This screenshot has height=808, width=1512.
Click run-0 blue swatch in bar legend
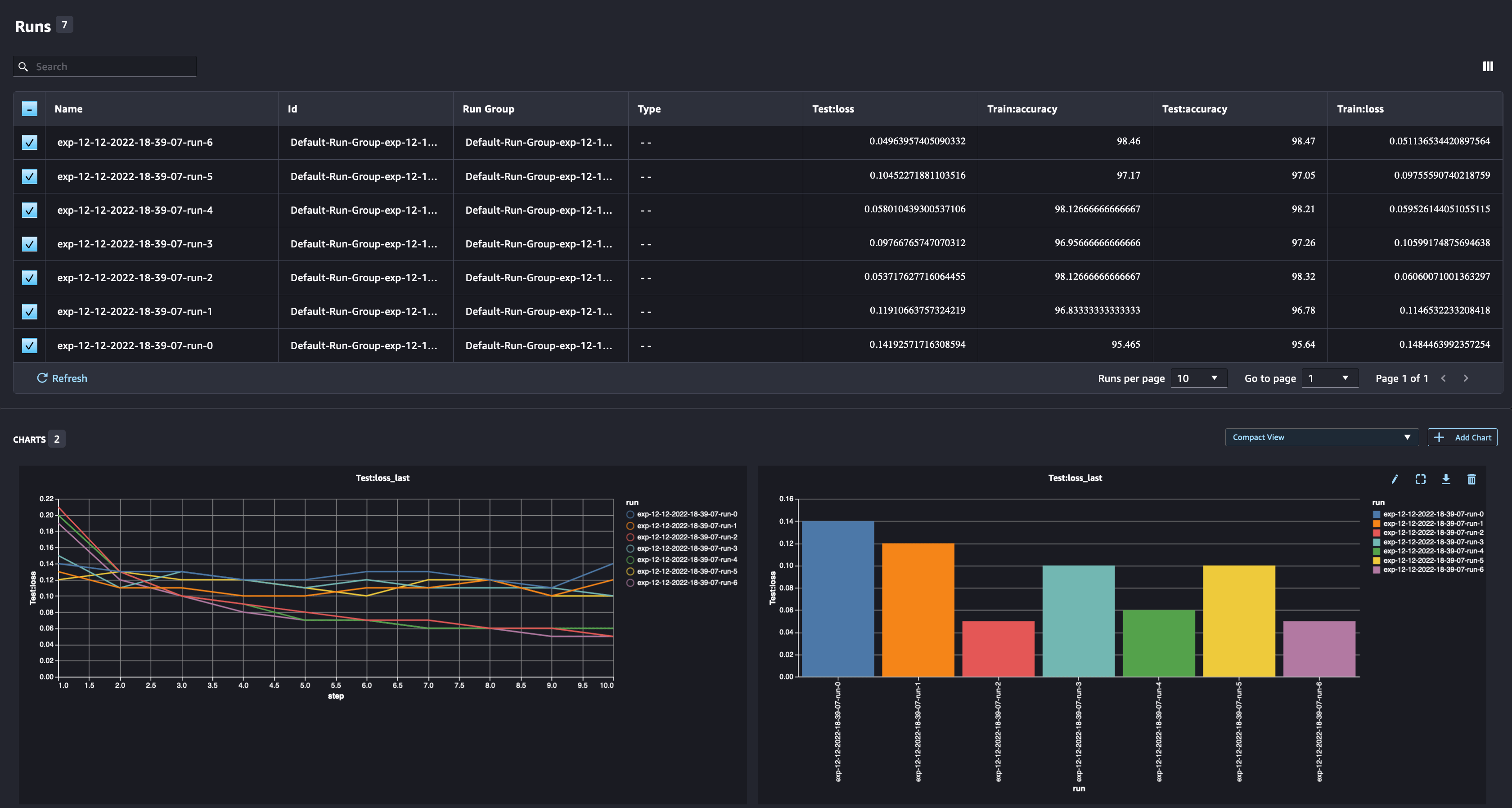coord(1377,514)
